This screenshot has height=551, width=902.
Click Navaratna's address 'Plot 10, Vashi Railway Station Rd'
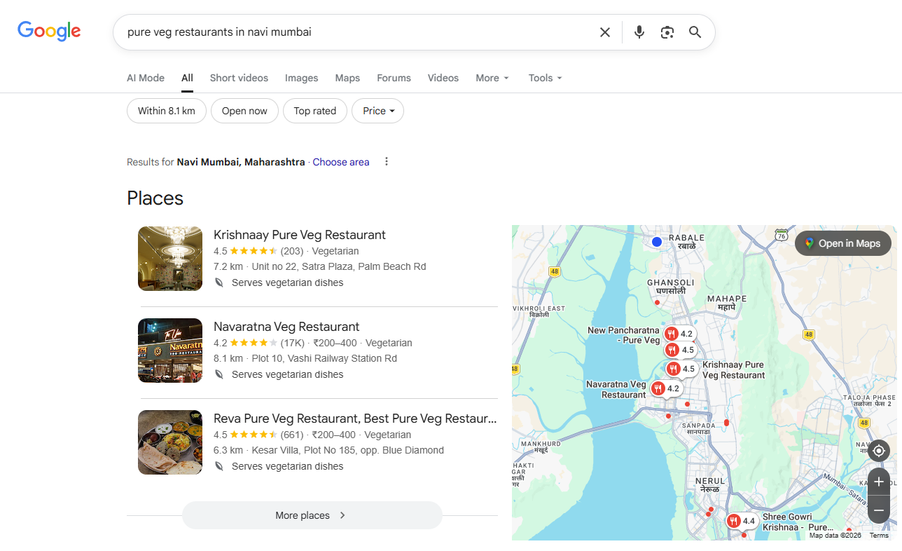(x=324, y=358)
